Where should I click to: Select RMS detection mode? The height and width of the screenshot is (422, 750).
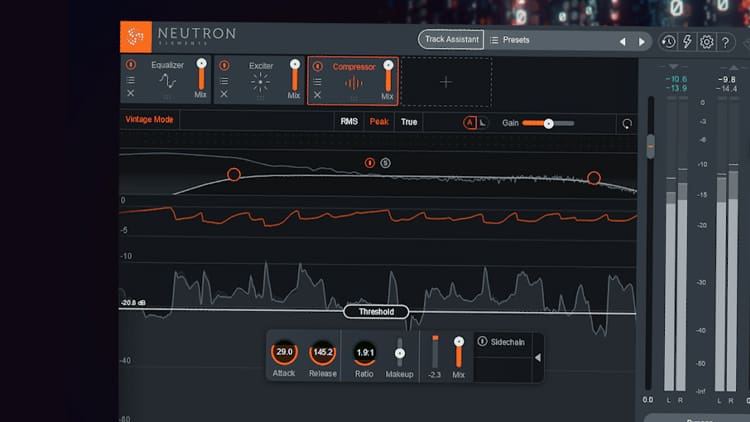click(x=349, y=122)
